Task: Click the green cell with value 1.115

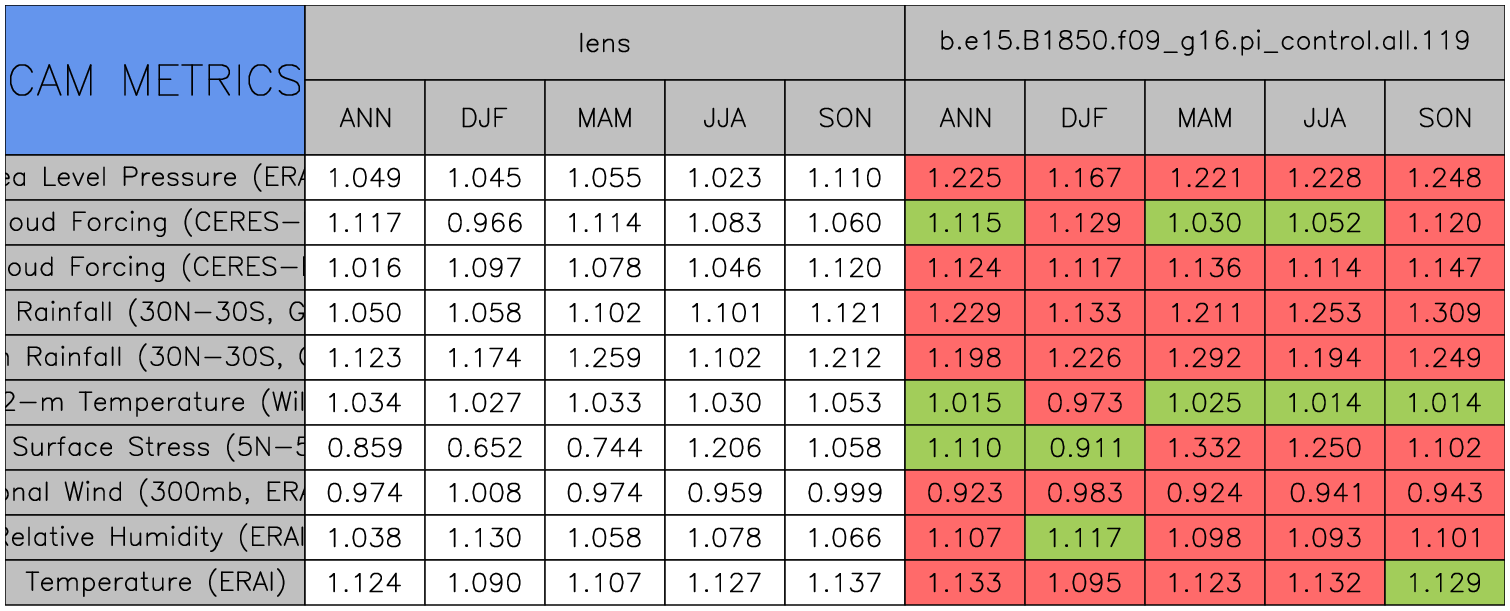Action: click(964, 223)
